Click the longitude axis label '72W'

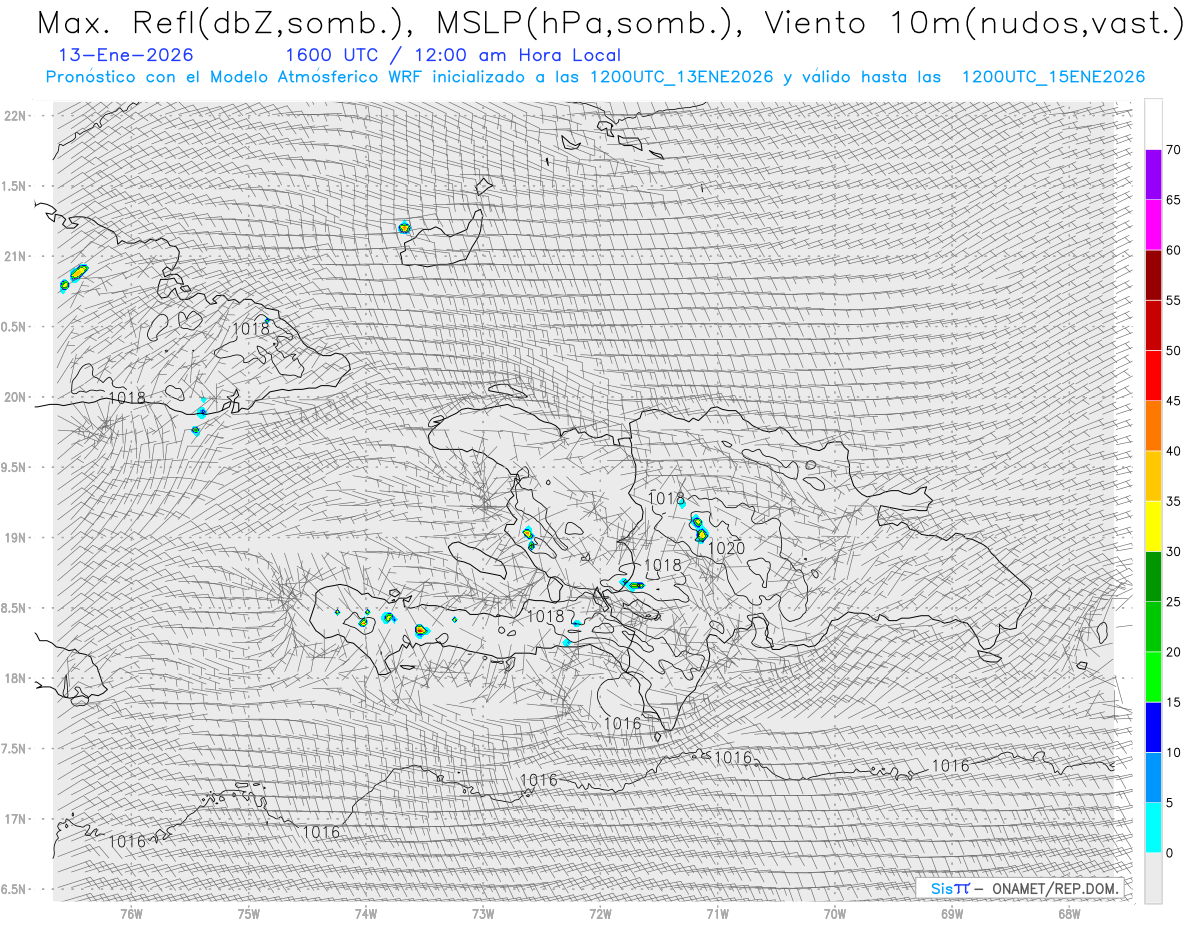pos(600,913)
